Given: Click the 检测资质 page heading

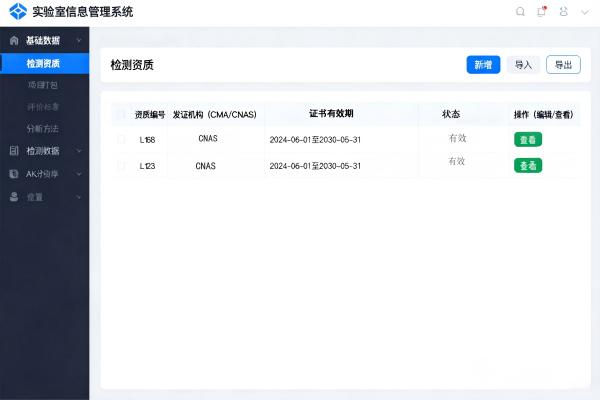Looking at the screenshot, I should [x=132, y=65].
